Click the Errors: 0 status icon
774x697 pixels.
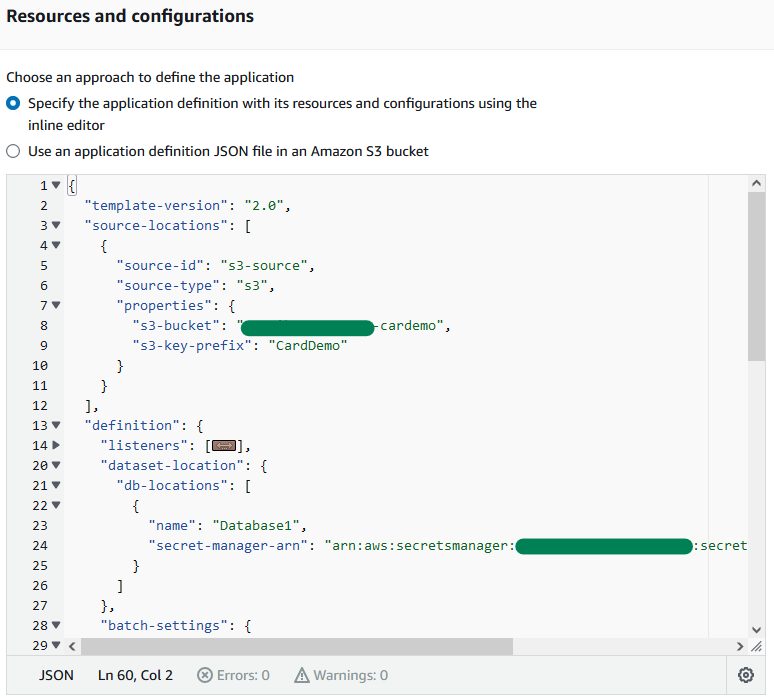click(x=205, y=675)
